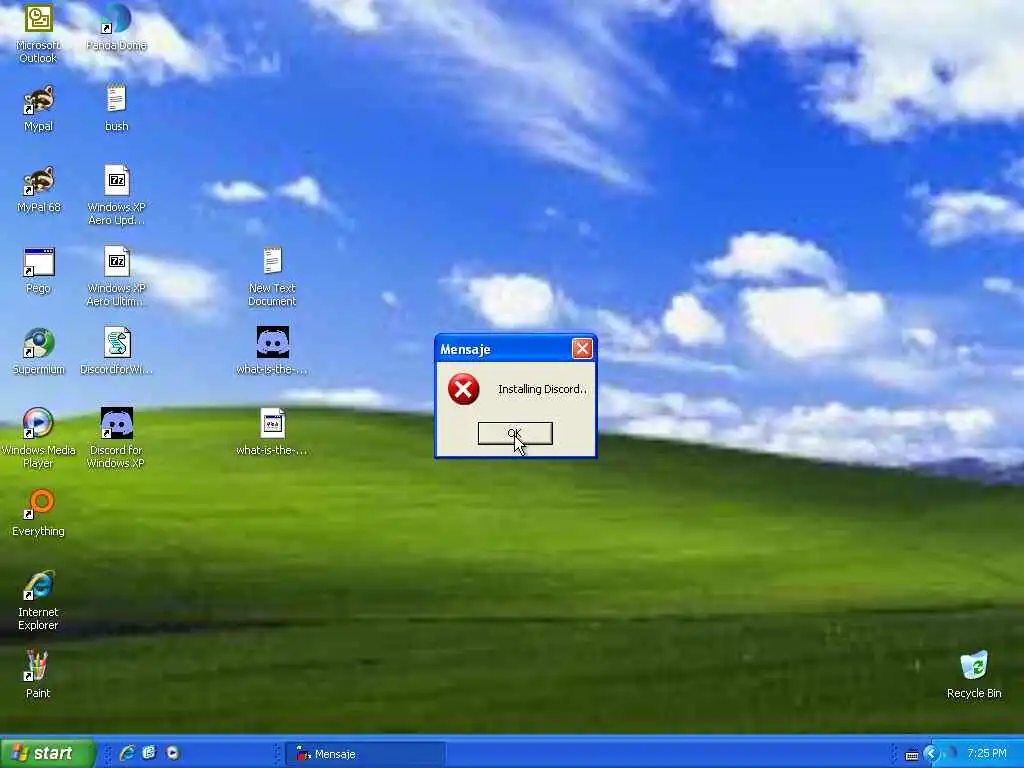The height and width of the screenshot is (768, 1024).
Task: Select the Paint desktop shortcut
Action: 38,675
